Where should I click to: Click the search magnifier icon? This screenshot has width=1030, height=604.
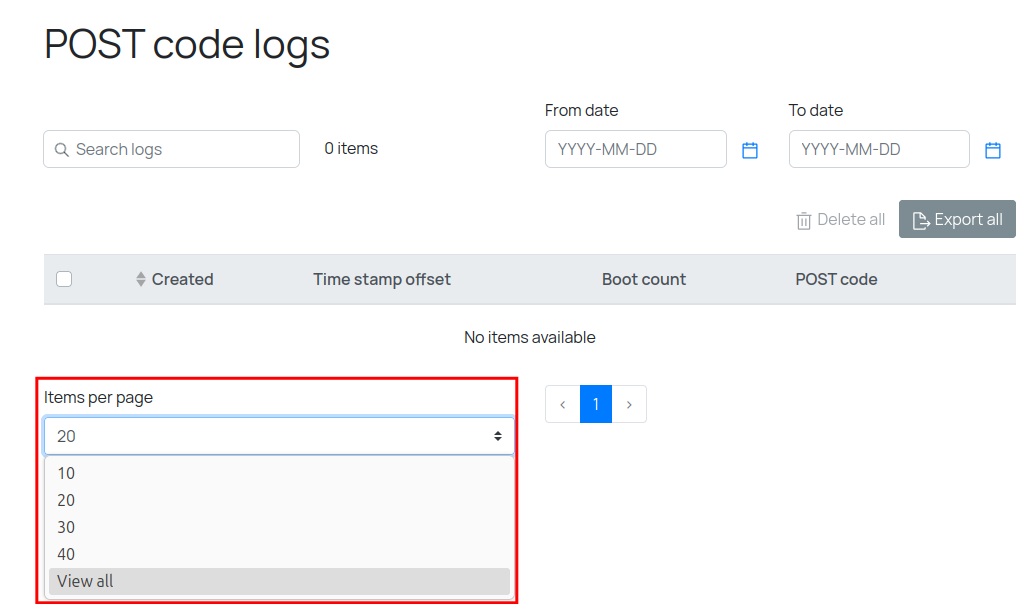pos(61,150)
